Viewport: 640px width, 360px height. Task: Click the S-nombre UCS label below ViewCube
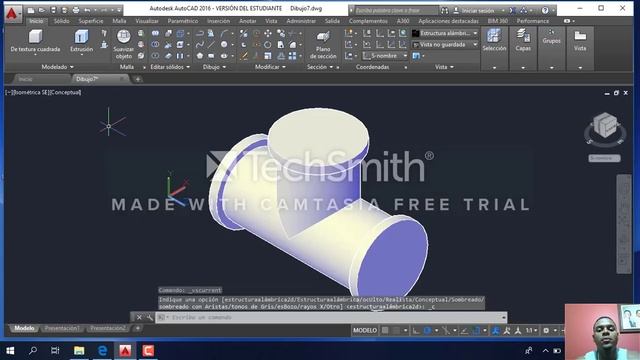[x=604, y=158]
